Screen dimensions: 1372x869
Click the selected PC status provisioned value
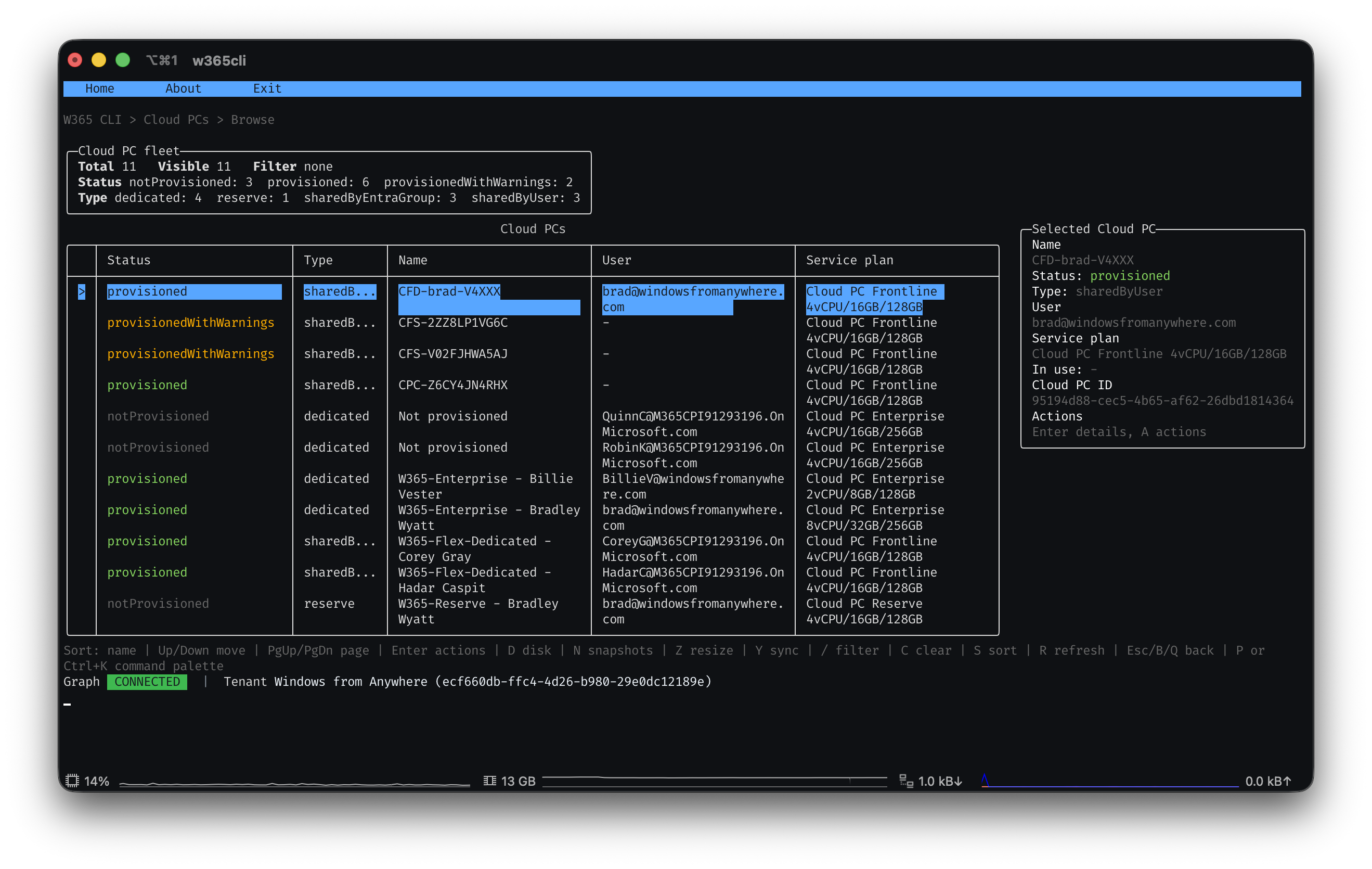1130,276
